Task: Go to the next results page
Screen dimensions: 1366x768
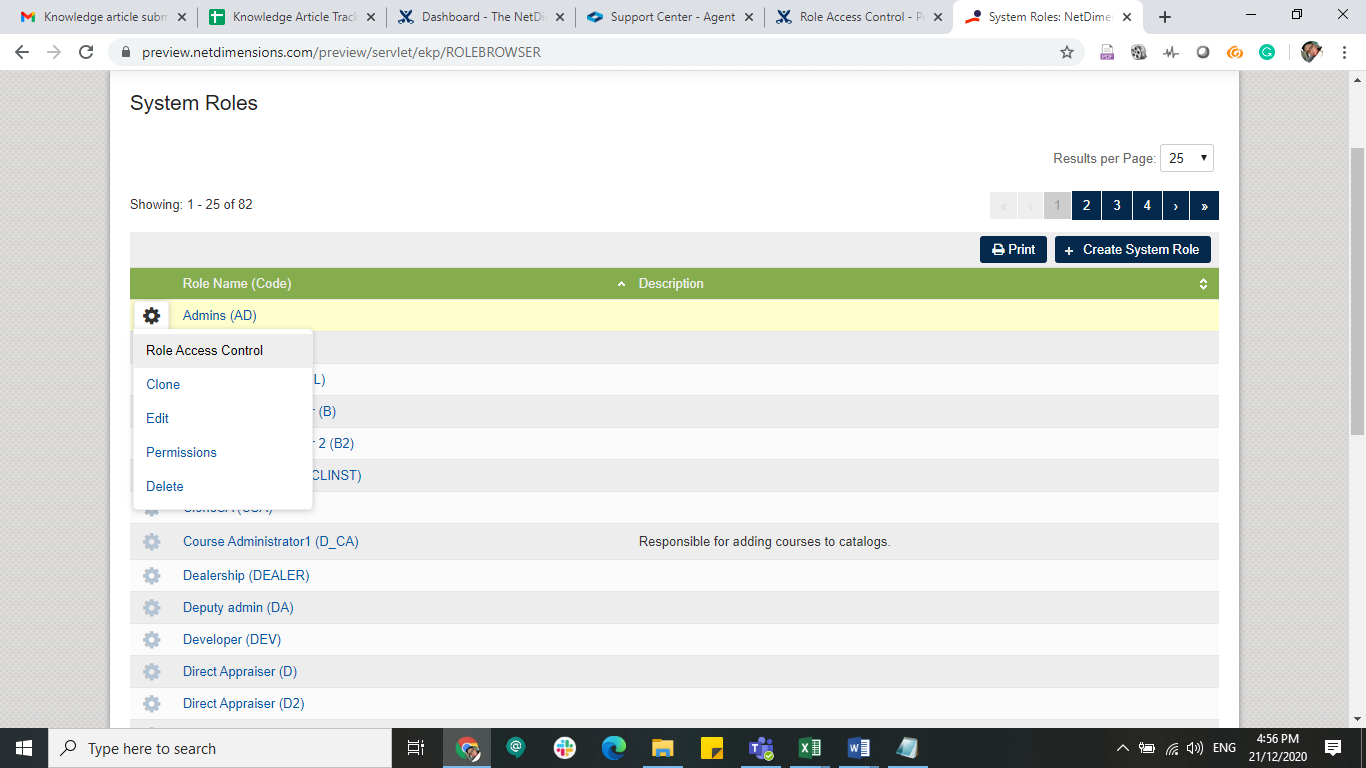Action: click(1175, 205)
